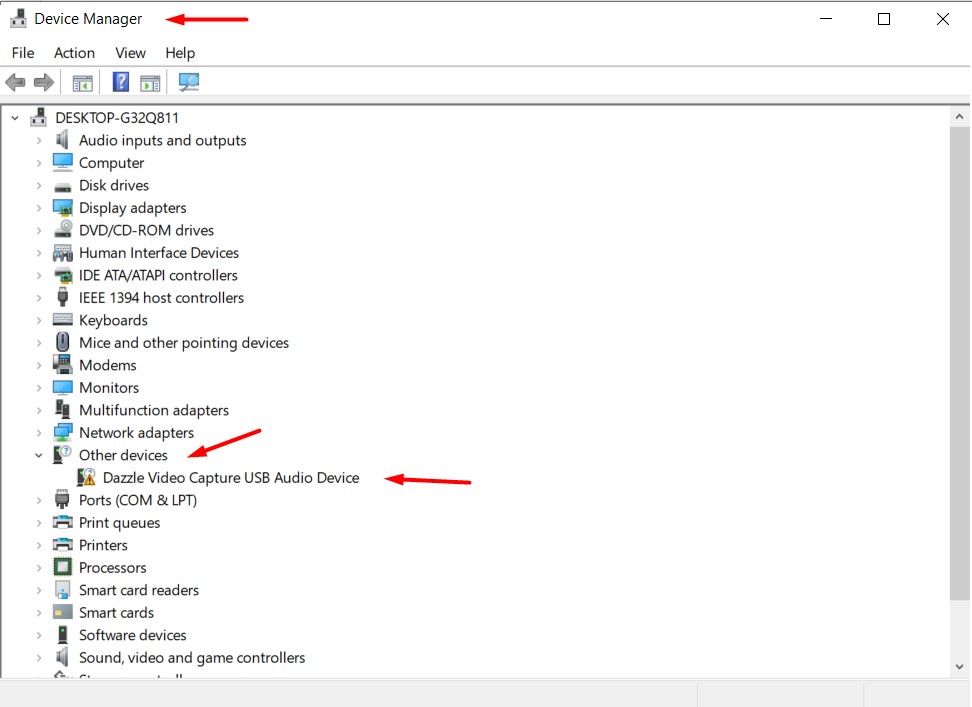Minimize the Device Manager window
Image resolution: width=972 pixels, height=707 pixels.
(826, 19)
